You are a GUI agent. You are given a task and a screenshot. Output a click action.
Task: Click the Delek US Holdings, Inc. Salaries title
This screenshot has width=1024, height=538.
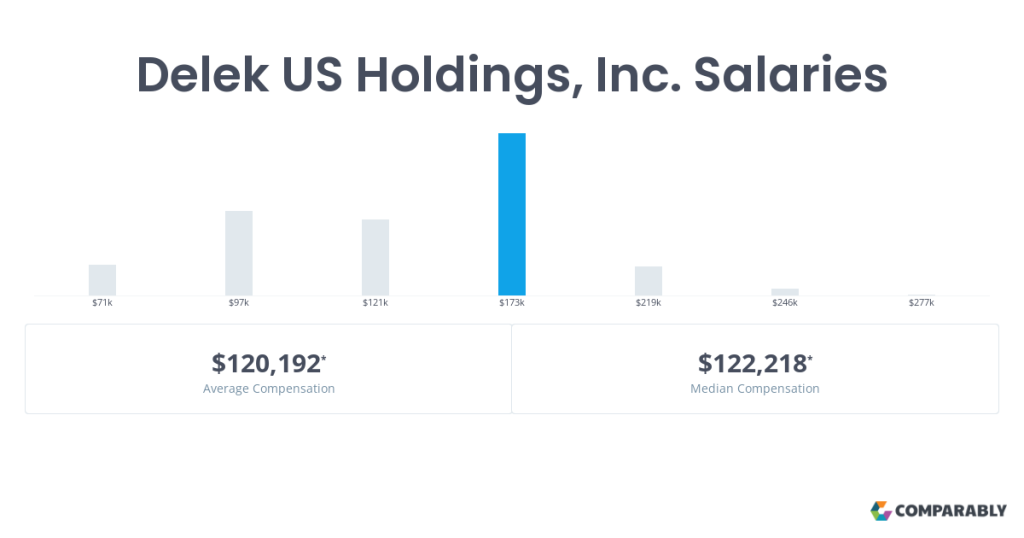click(x=512, y=75)
